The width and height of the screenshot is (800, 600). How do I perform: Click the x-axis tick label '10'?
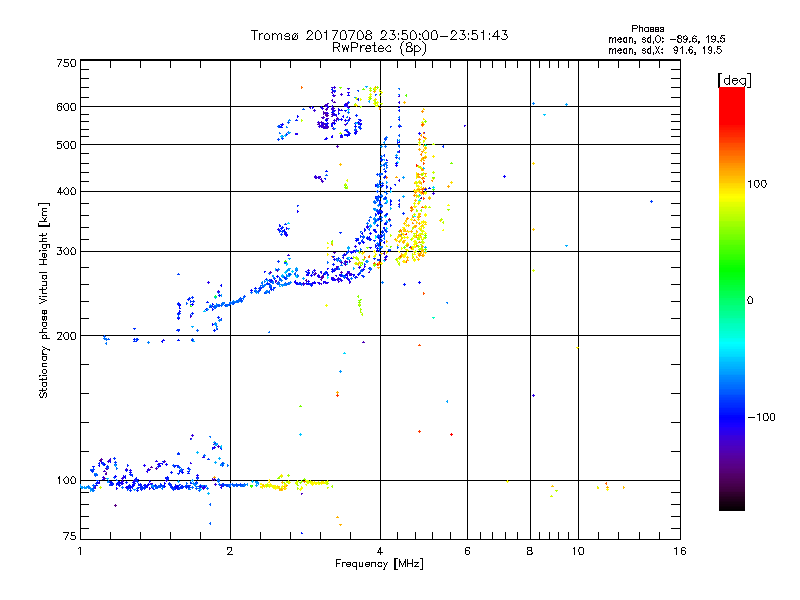point(578,551)
